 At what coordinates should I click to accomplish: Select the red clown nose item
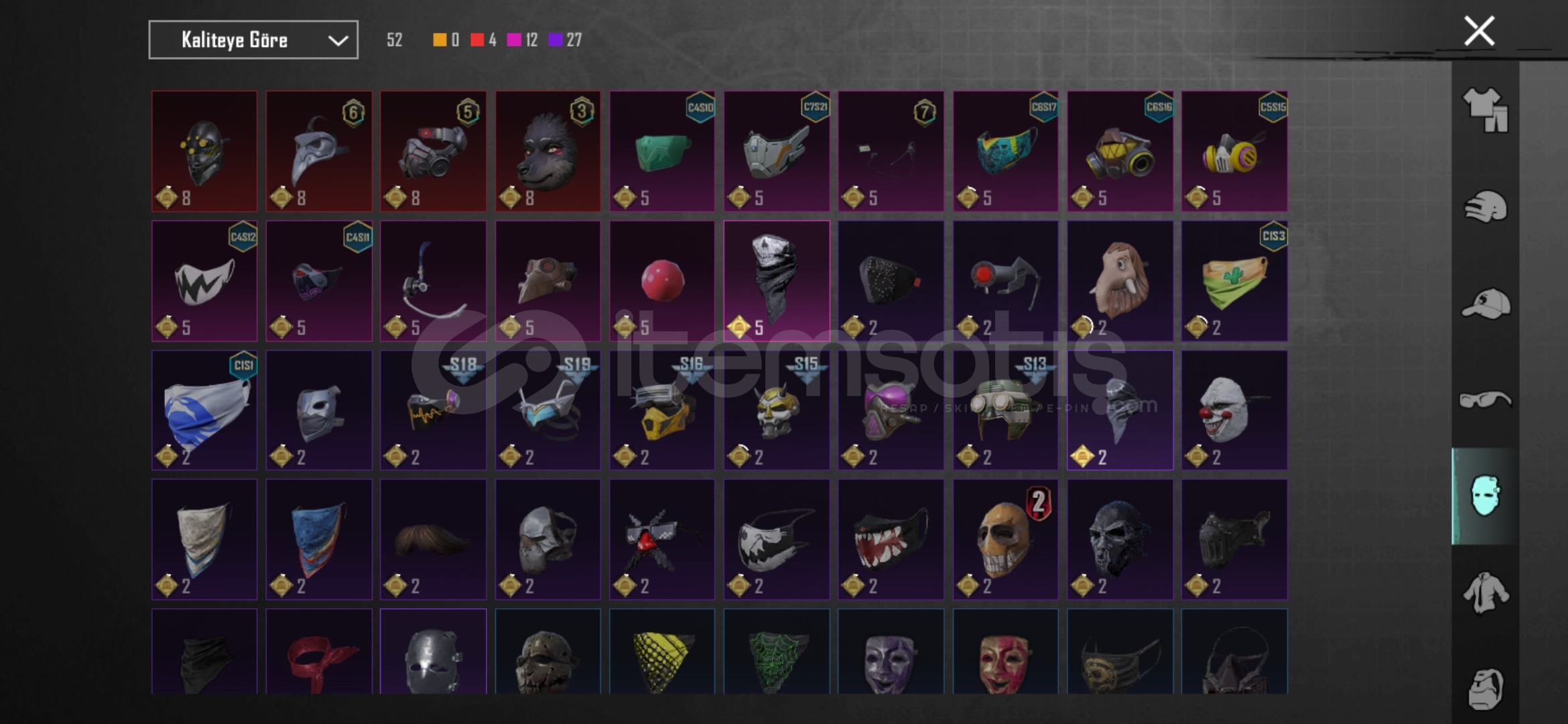[662, 281]
